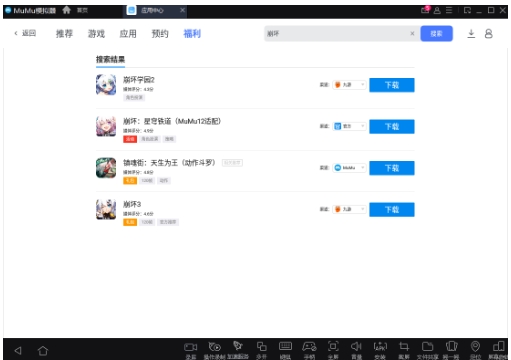Expand channel dropdown for 崩坏：星穹铁道
Screen dimensions: 511x360
click(349, 126)
